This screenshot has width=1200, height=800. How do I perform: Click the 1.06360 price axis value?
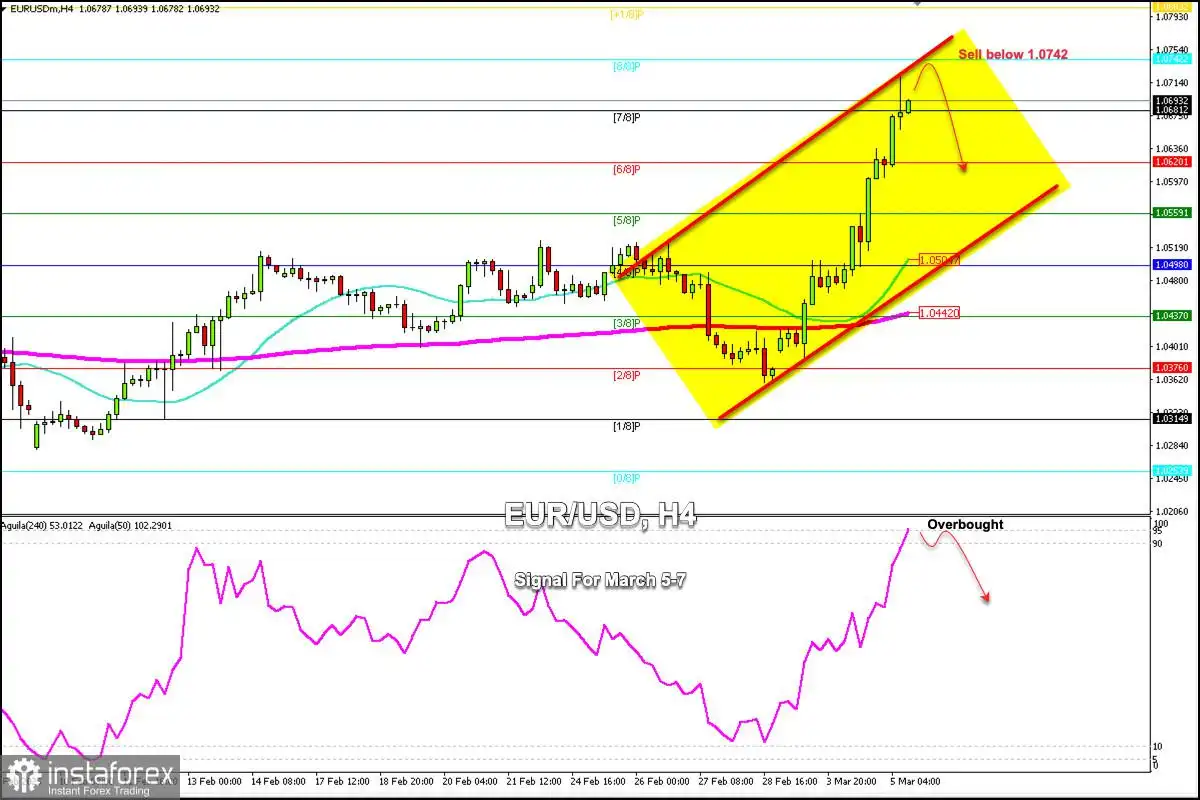point(1173,149)
